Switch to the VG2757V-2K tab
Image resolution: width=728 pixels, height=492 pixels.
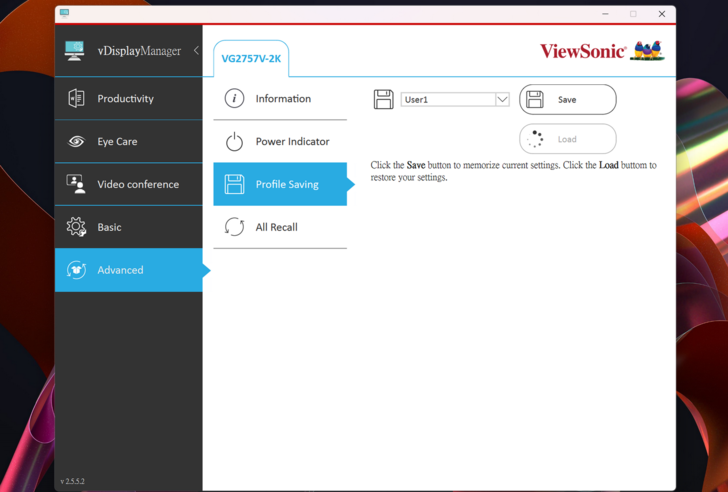(x=251, y=59)
